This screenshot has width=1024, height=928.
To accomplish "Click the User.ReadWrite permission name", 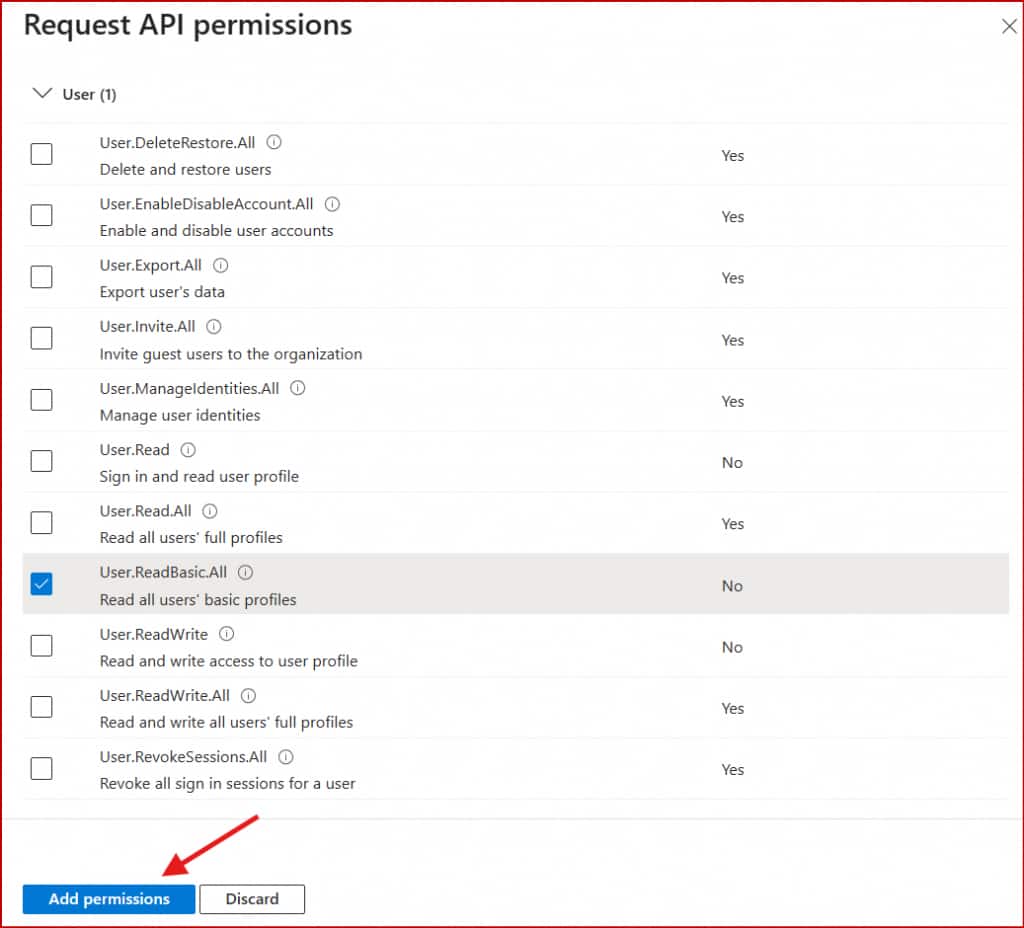I will coord(154,634).
